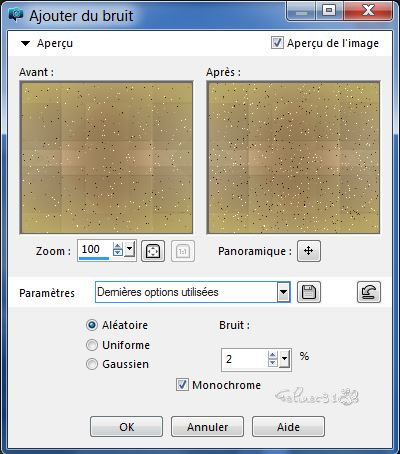Select the Uniforme radio option
The width and height of the screenshot is (400, 454).
92,345
